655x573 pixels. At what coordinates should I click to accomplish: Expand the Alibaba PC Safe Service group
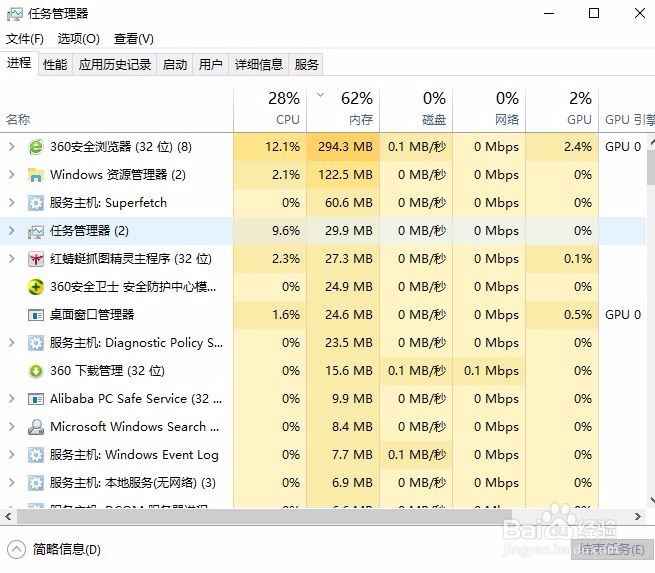click(12, 398)
